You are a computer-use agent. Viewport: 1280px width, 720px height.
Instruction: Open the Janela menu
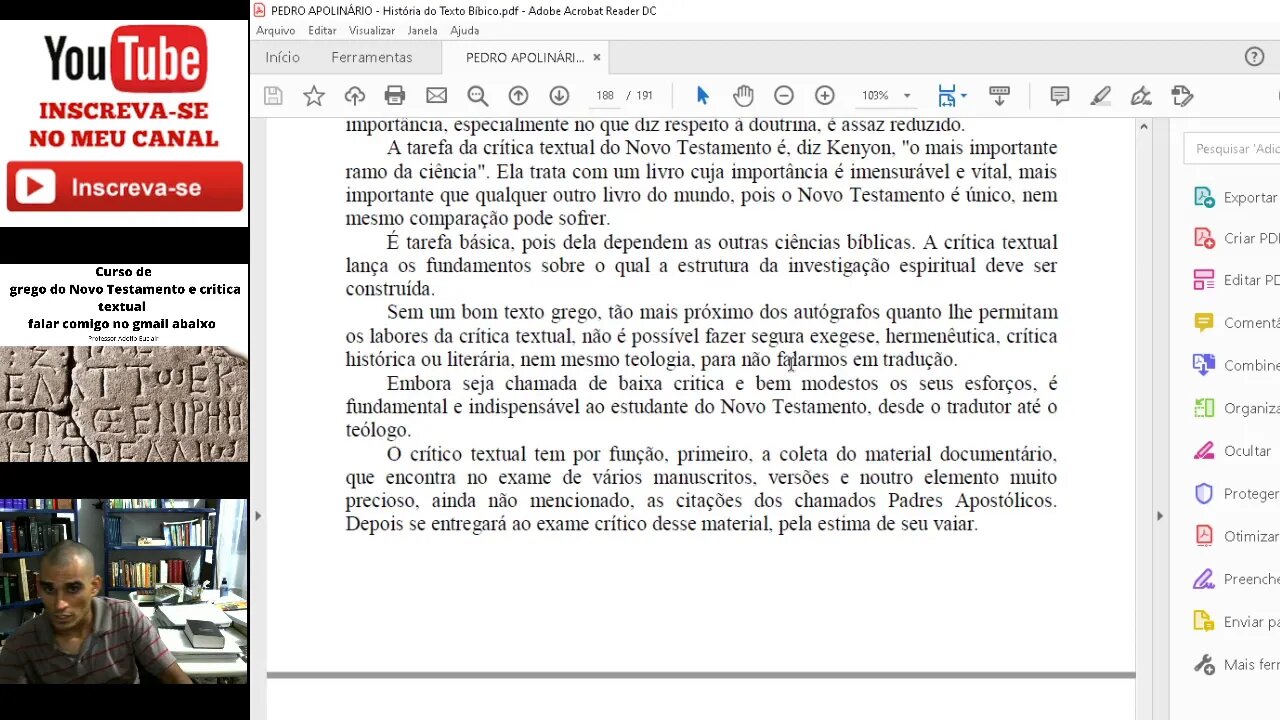(422, 30)
